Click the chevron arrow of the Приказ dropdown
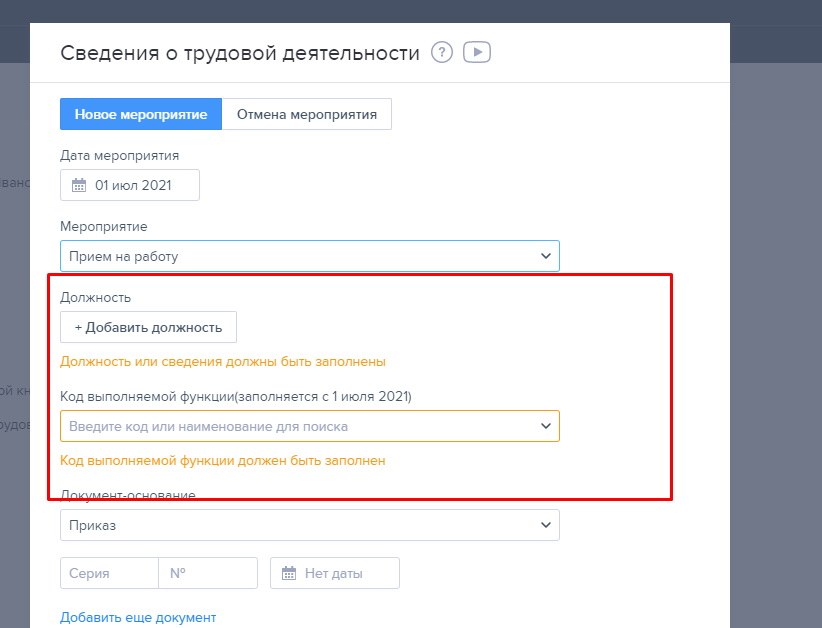Screen dimensions: 822x628 546,525
